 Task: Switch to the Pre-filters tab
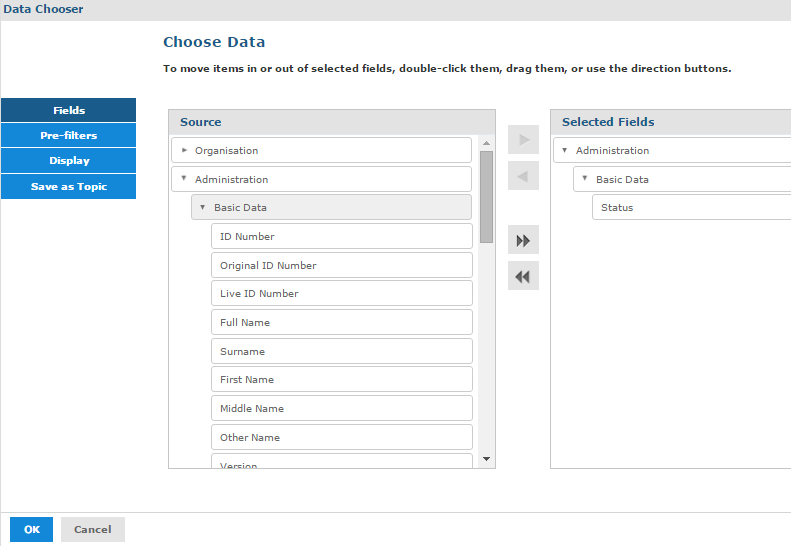[69, 136]
